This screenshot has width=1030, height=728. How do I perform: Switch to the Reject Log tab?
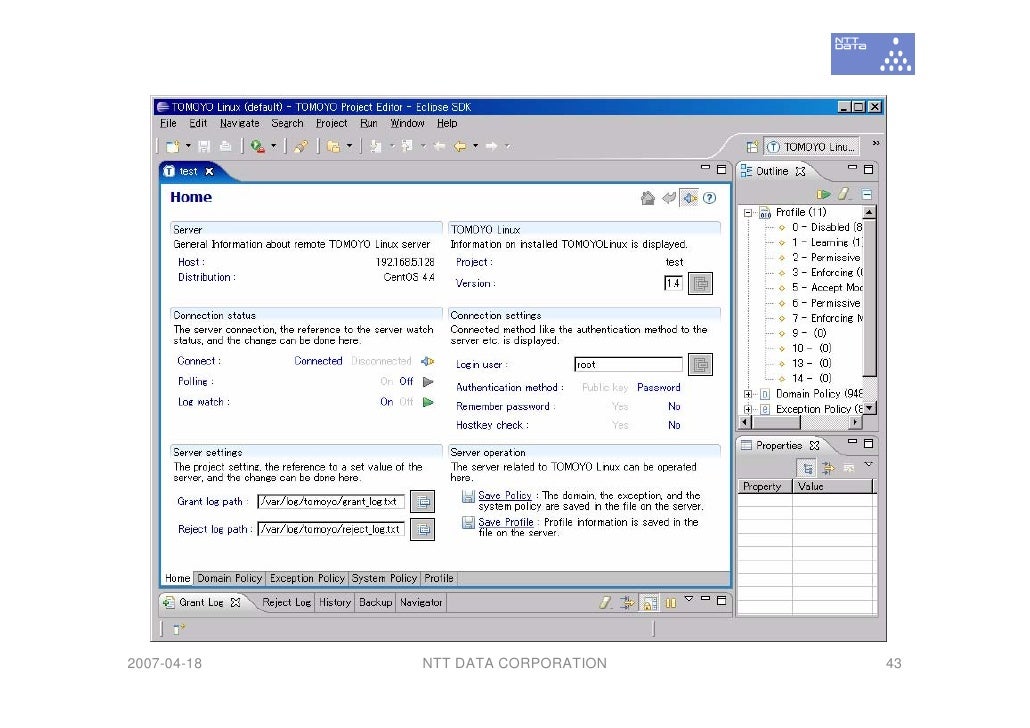286,603
